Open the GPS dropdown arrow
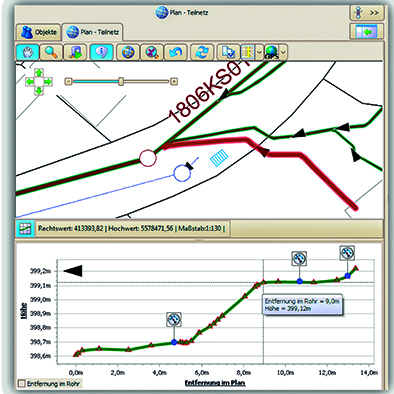Viewport: 394px width, 394px height. pyautogui.click(x=283, y=53)
